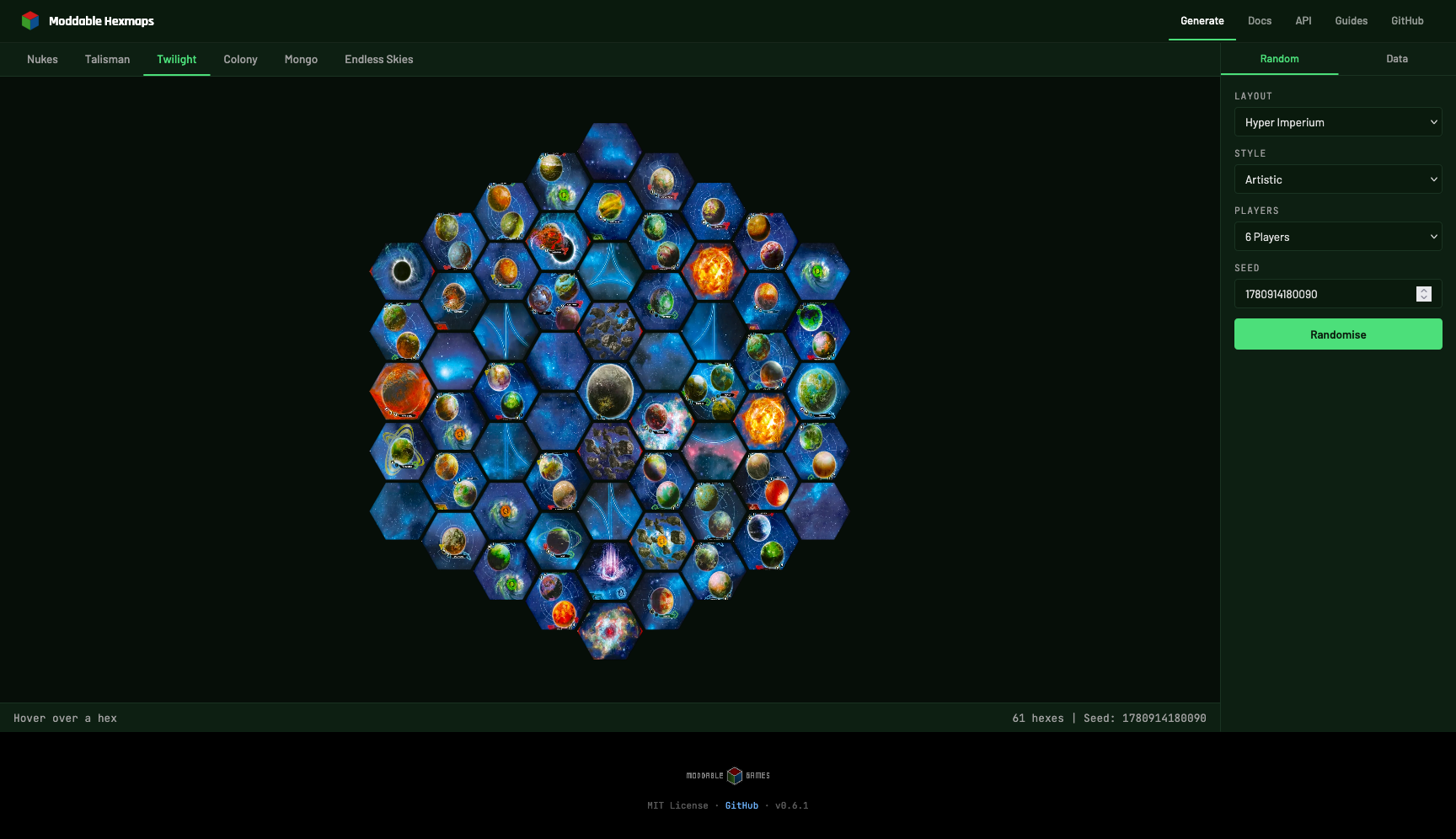Click the Moddable Hexmaps cube logo
The image size is (1456, 839).
(x=30, y=20)
